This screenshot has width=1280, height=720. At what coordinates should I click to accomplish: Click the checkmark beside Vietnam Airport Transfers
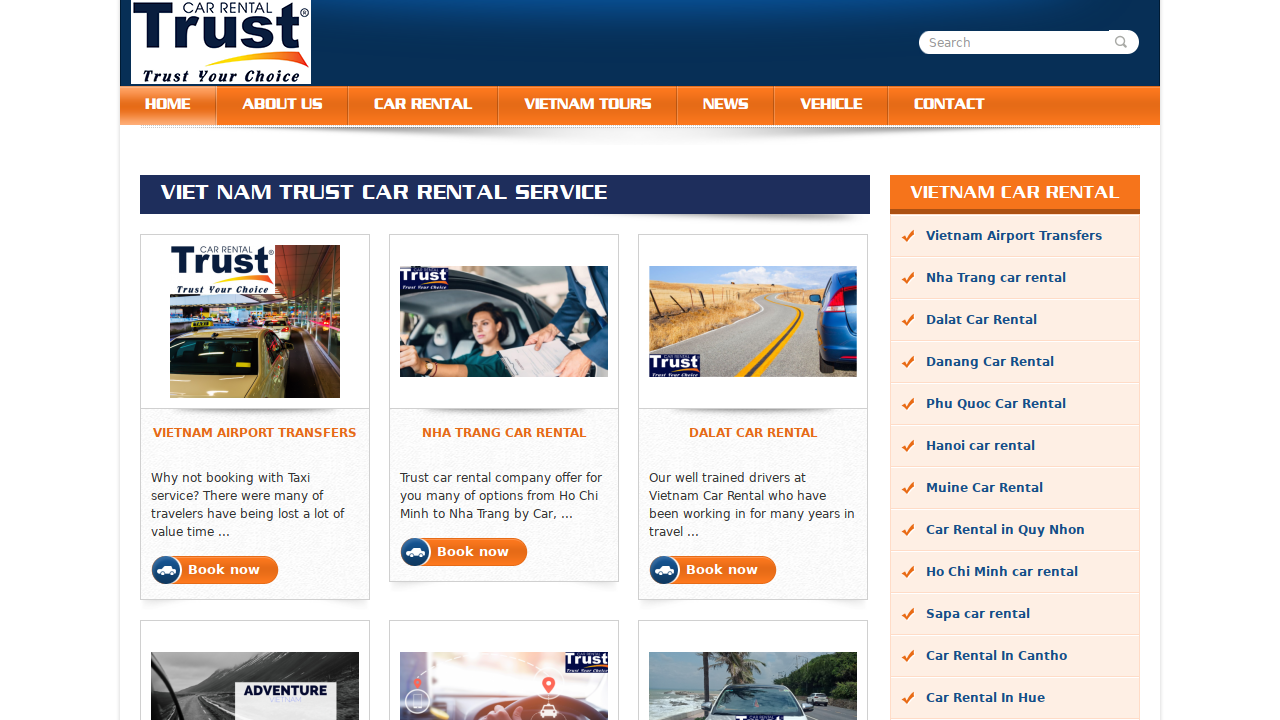pyautogui.click(x=907, y=236)
